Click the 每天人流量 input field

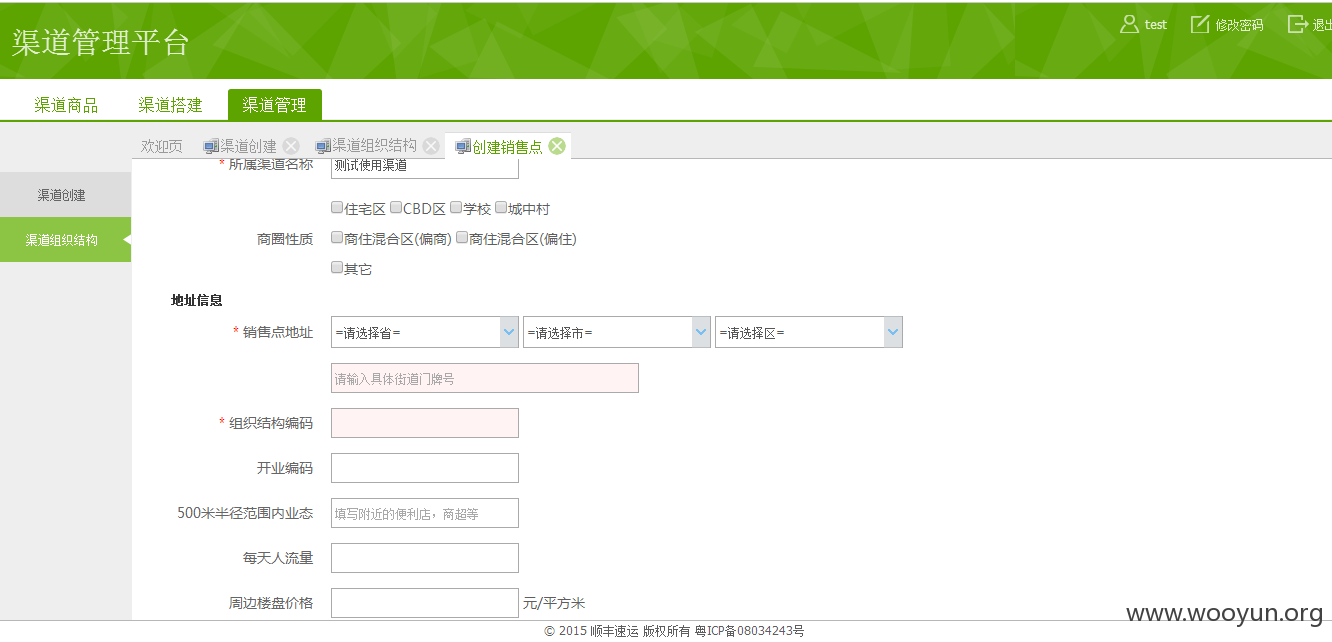point(424,558)
